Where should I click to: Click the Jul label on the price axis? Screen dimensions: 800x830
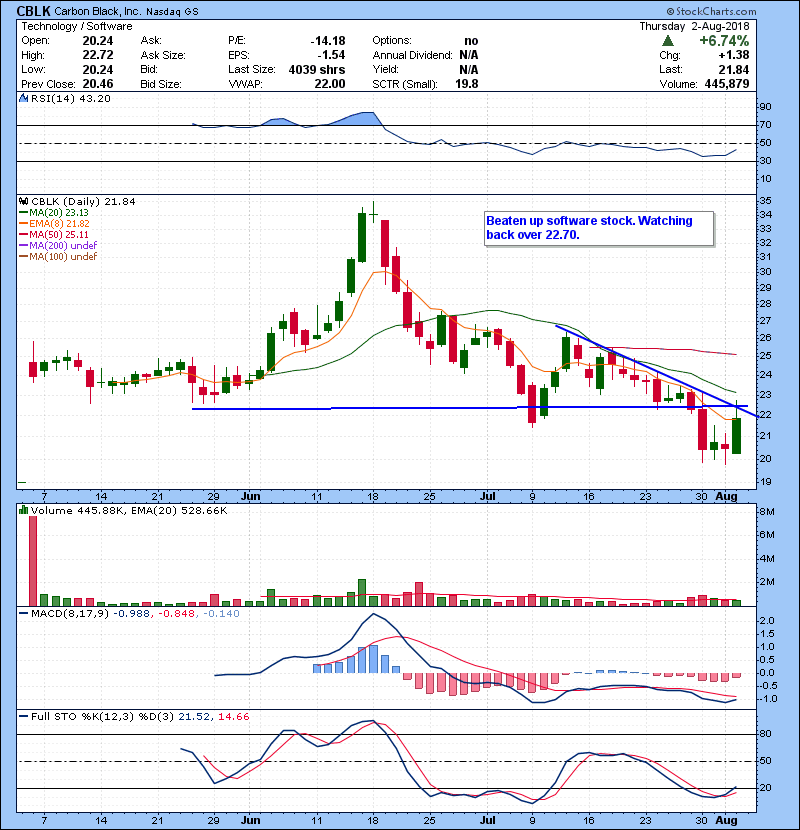[488, 496]
